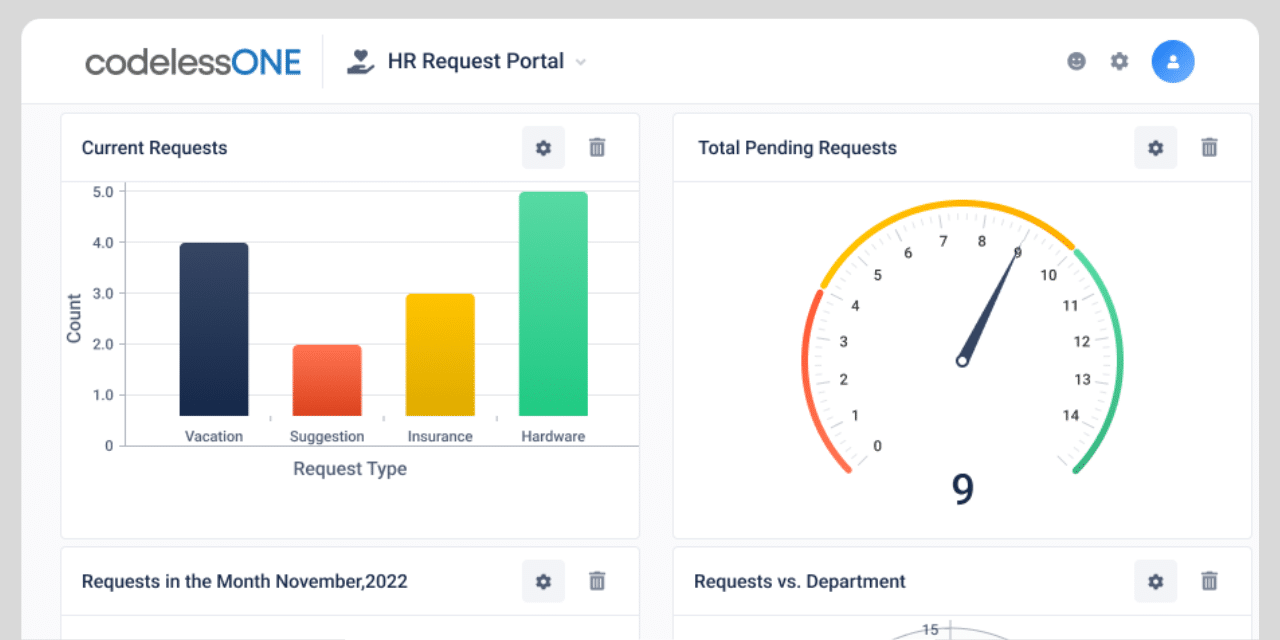Click Requests in the Month November,2022 heading

tap(244, 581)
